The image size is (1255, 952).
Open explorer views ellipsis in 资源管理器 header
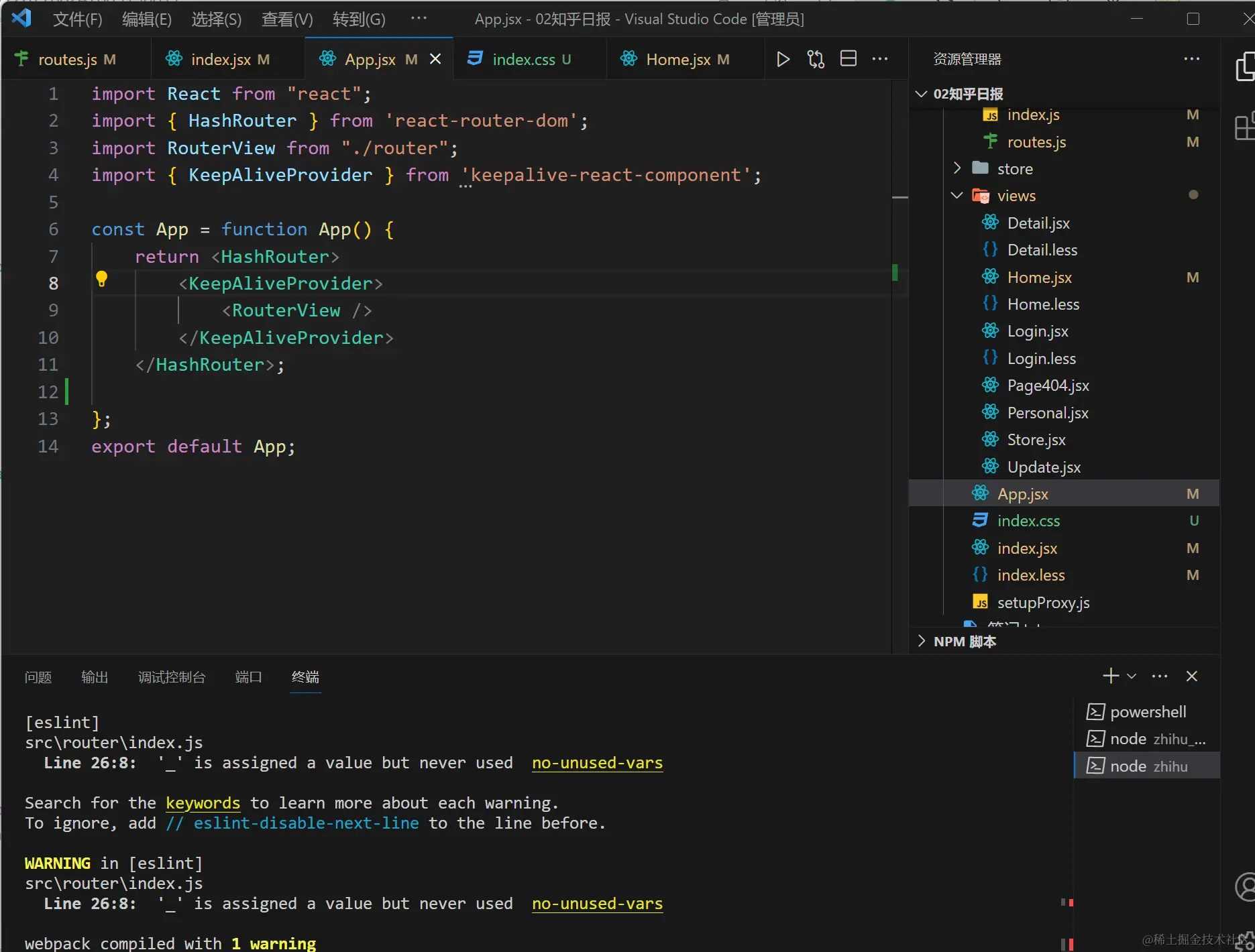(x=1191, y=59)
